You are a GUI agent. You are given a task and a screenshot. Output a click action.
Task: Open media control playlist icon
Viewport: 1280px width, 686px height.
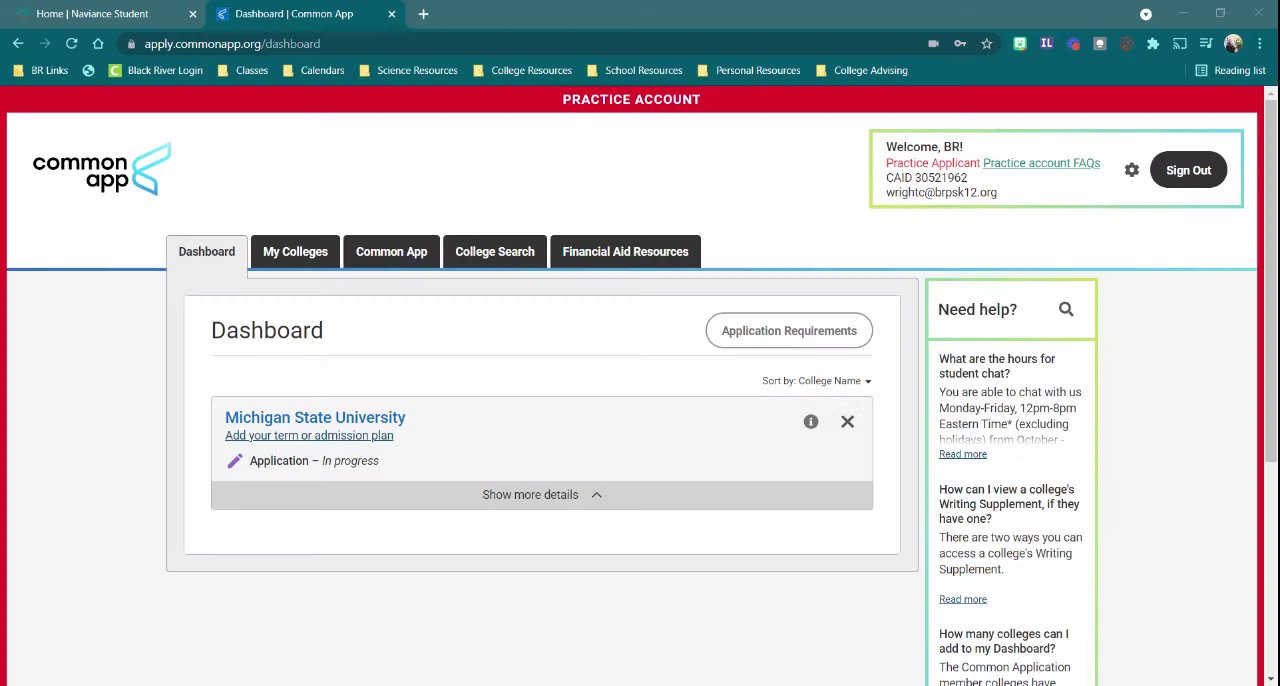pyautogui.click(x=1207, y=44)
